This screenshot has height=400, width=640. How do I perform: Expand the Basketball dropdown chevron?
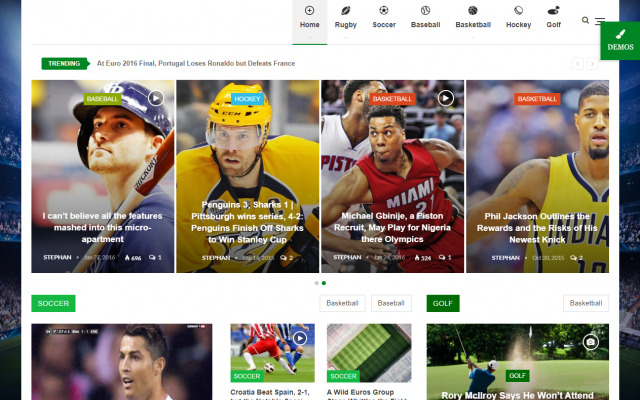473,38
